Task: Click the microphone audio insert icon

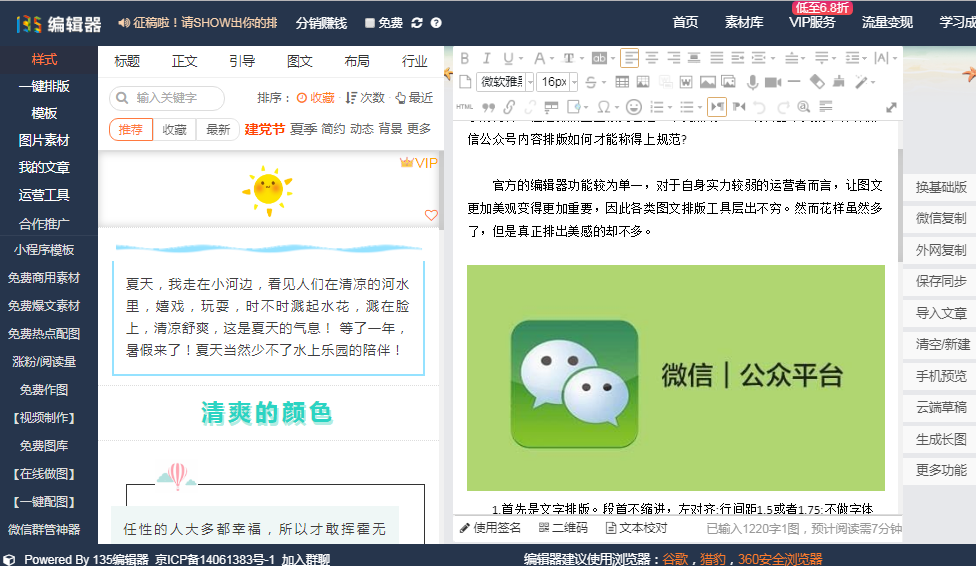Action: pyautogui.click(x=750, y=82)
